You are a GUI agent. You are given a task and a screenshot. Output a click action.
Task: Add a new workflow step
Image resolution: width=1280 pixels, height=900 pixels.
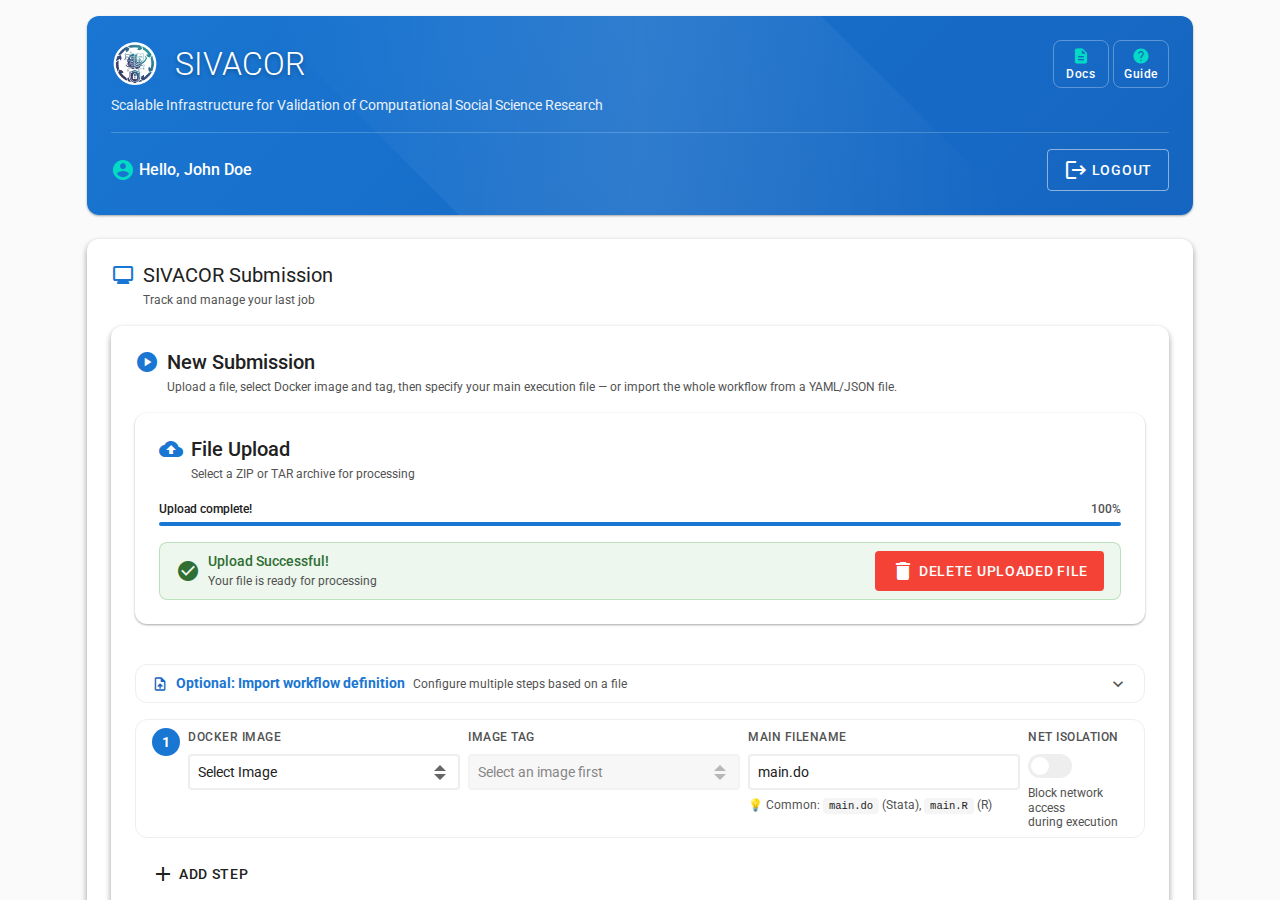pyautogui.click(x=202, y=874)
